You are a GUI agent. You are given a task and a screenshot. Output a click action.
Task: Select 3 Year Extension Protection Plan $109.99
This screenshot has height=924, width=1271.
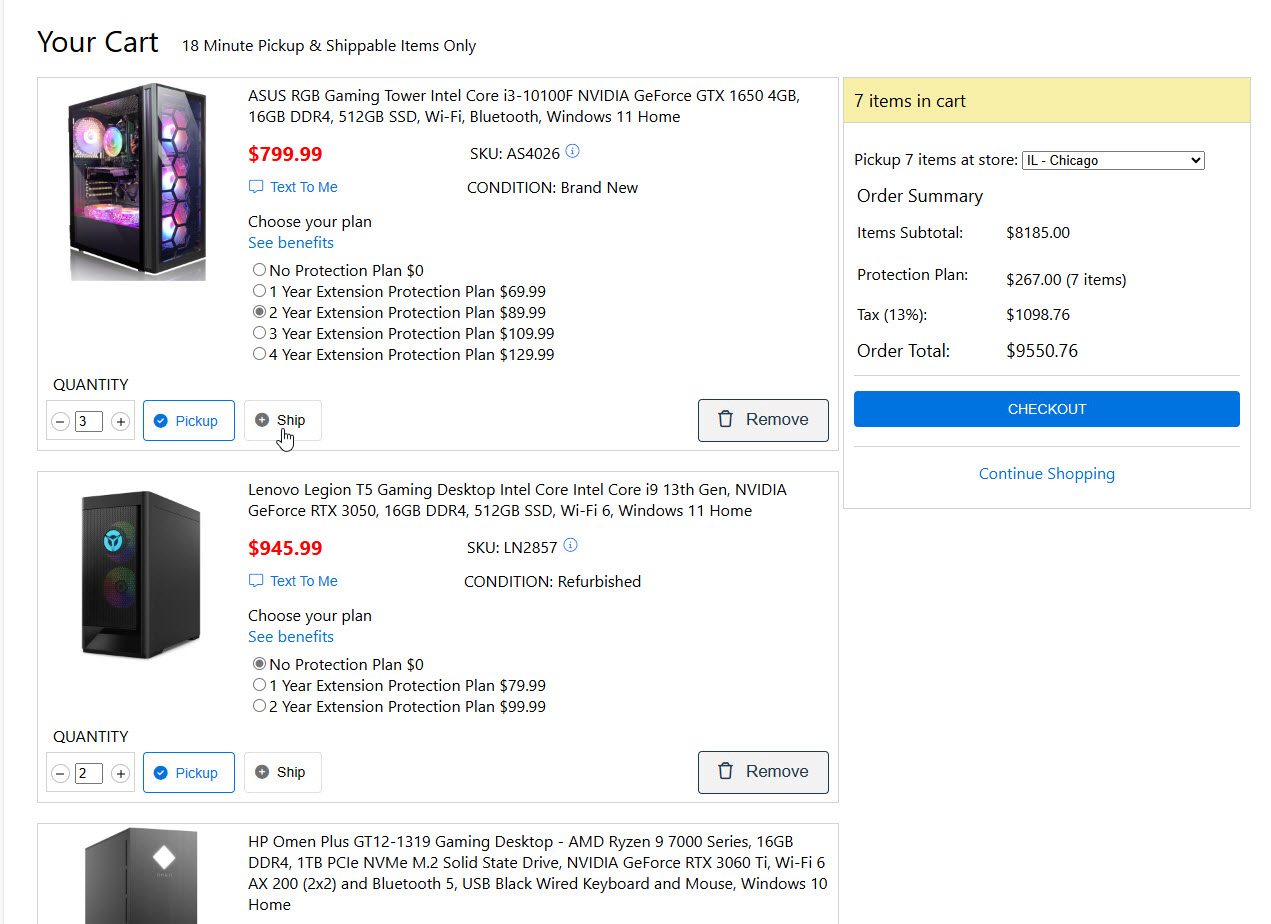coord(260,333)
